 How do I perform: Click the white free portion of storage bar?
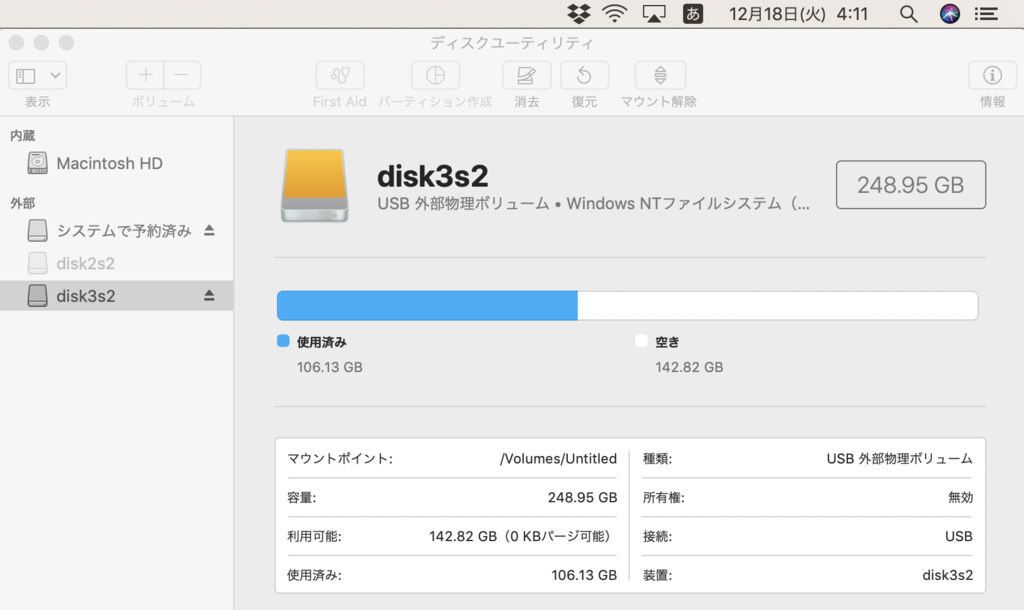pos(778,306)
